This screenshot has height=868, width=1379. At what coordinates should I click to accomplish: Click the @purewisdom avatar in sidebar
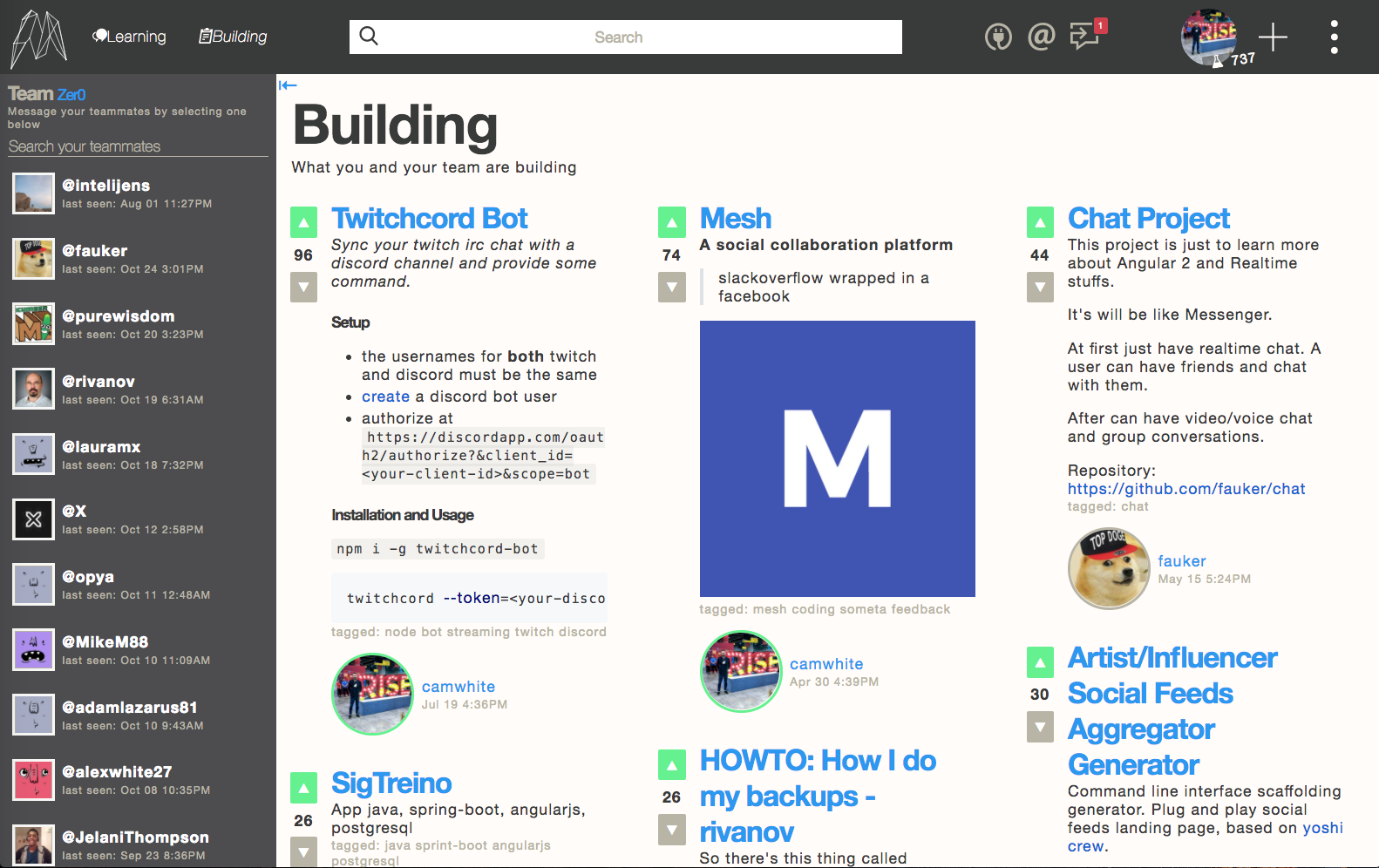click(34, 324)
